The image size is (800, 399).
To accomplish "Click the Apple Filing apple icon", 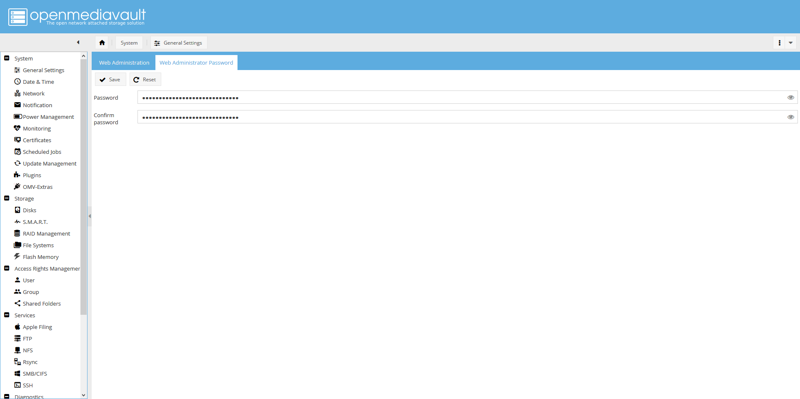I will point(17,327).
